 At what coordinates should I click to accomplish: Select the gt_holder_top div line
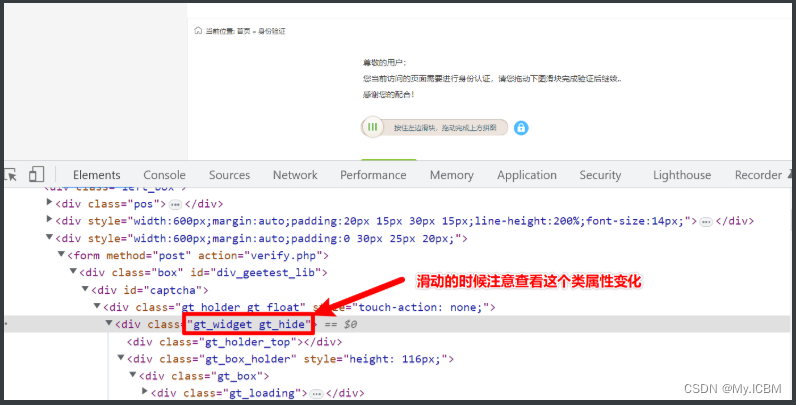point(234,342)
